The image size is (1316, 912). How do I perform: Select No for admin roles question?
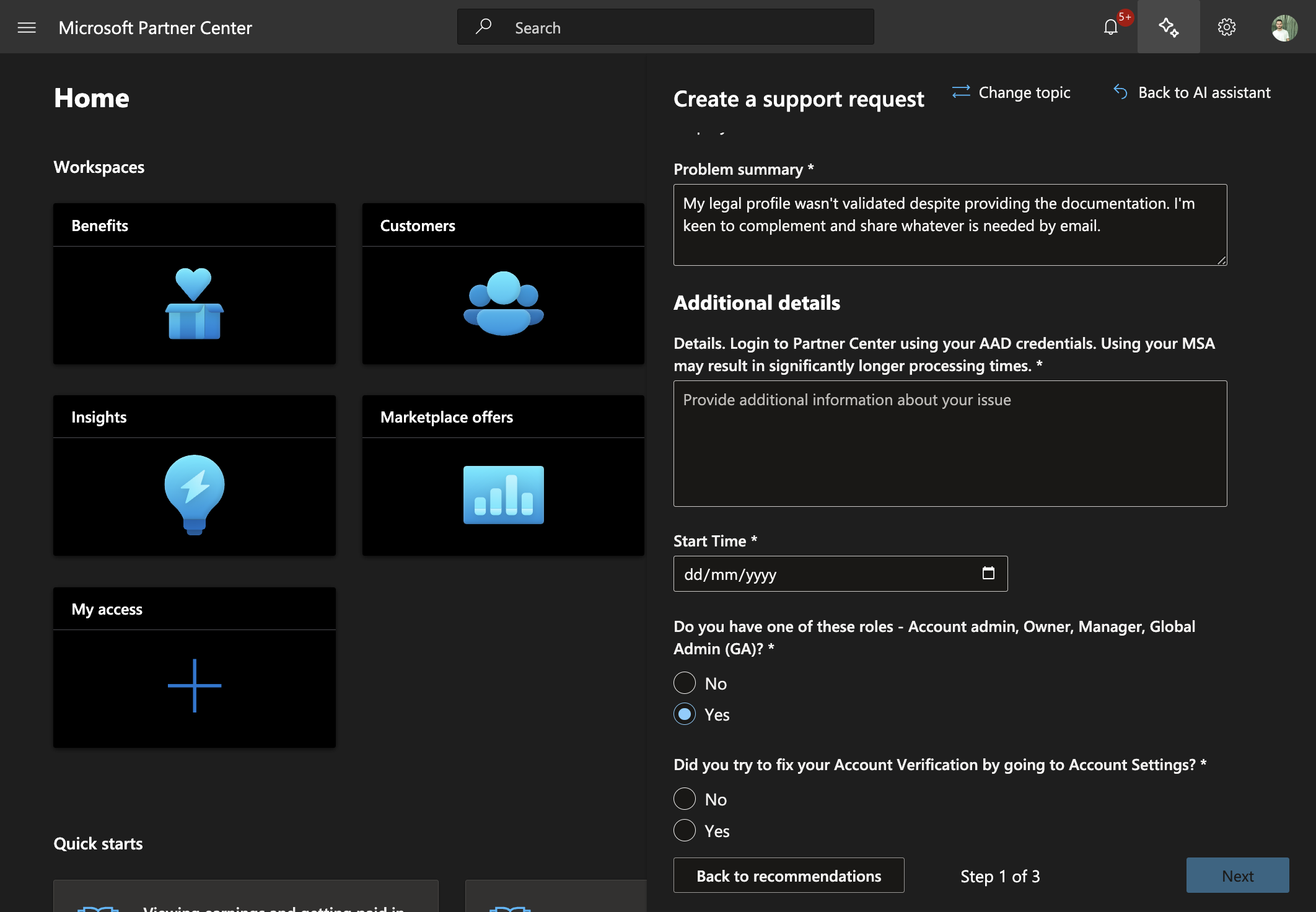pos(685,683)
